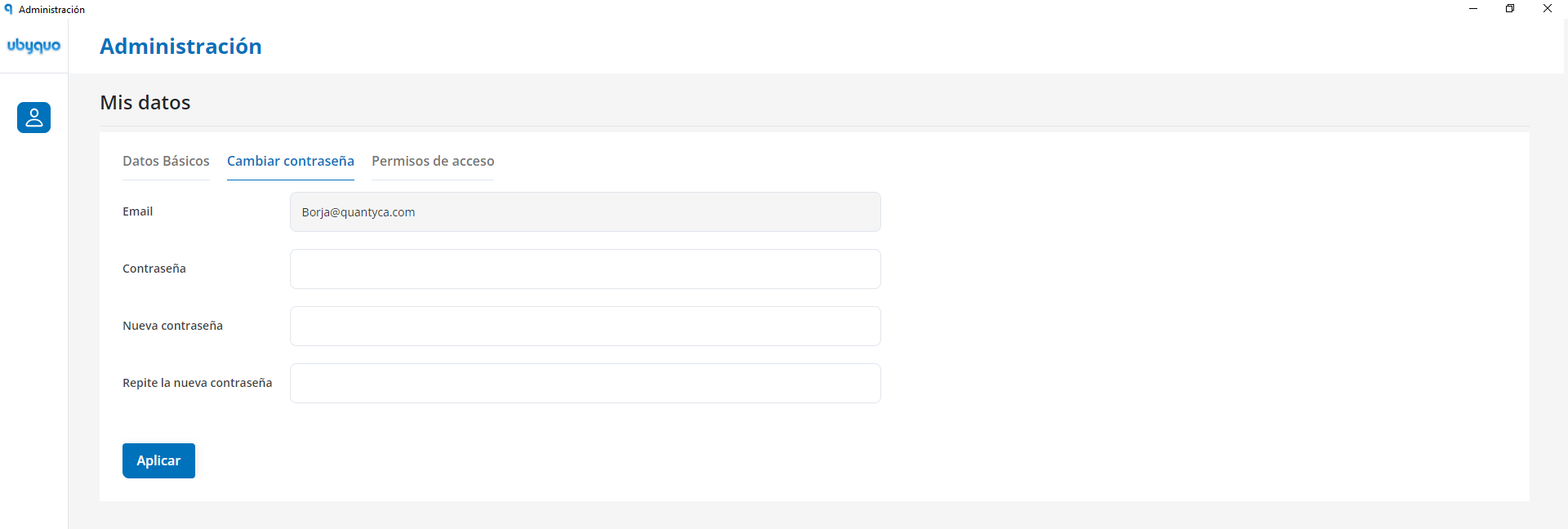The image size is (1568, 529).
Task: Click the app icon in title bar
Action: point(8,9)
